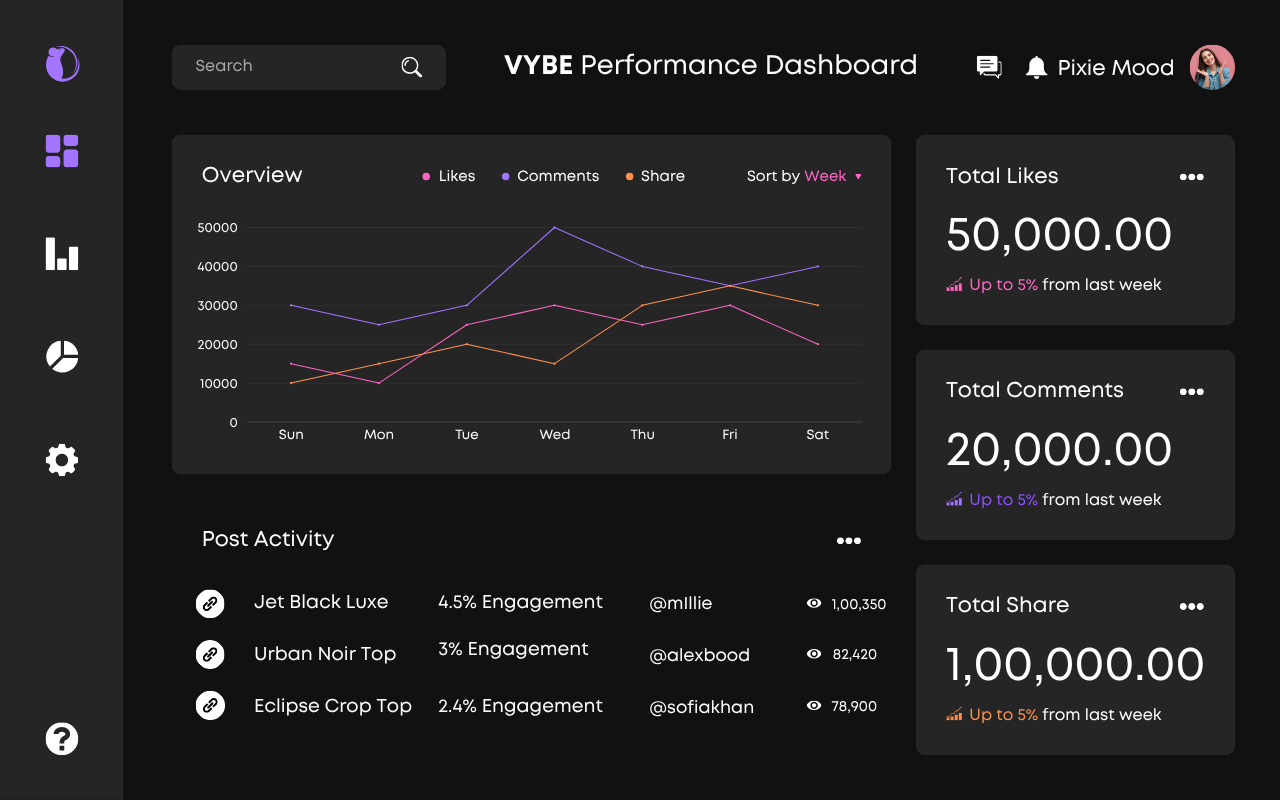Open the dashboard grid view from sidebar
The width and height of the screenshot is (1280, 800).
(x=61, y=150)
